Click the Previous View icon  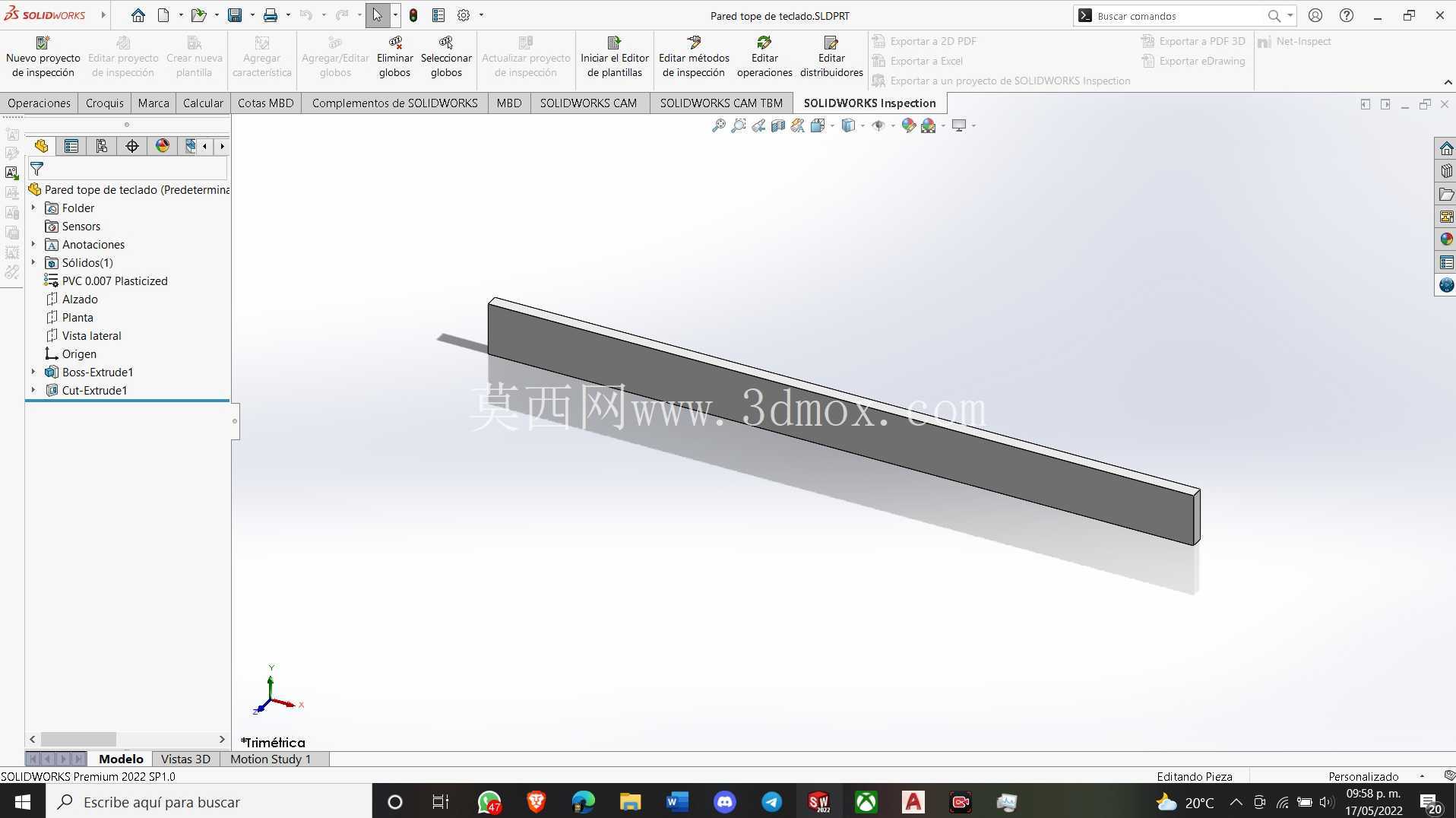758,125
